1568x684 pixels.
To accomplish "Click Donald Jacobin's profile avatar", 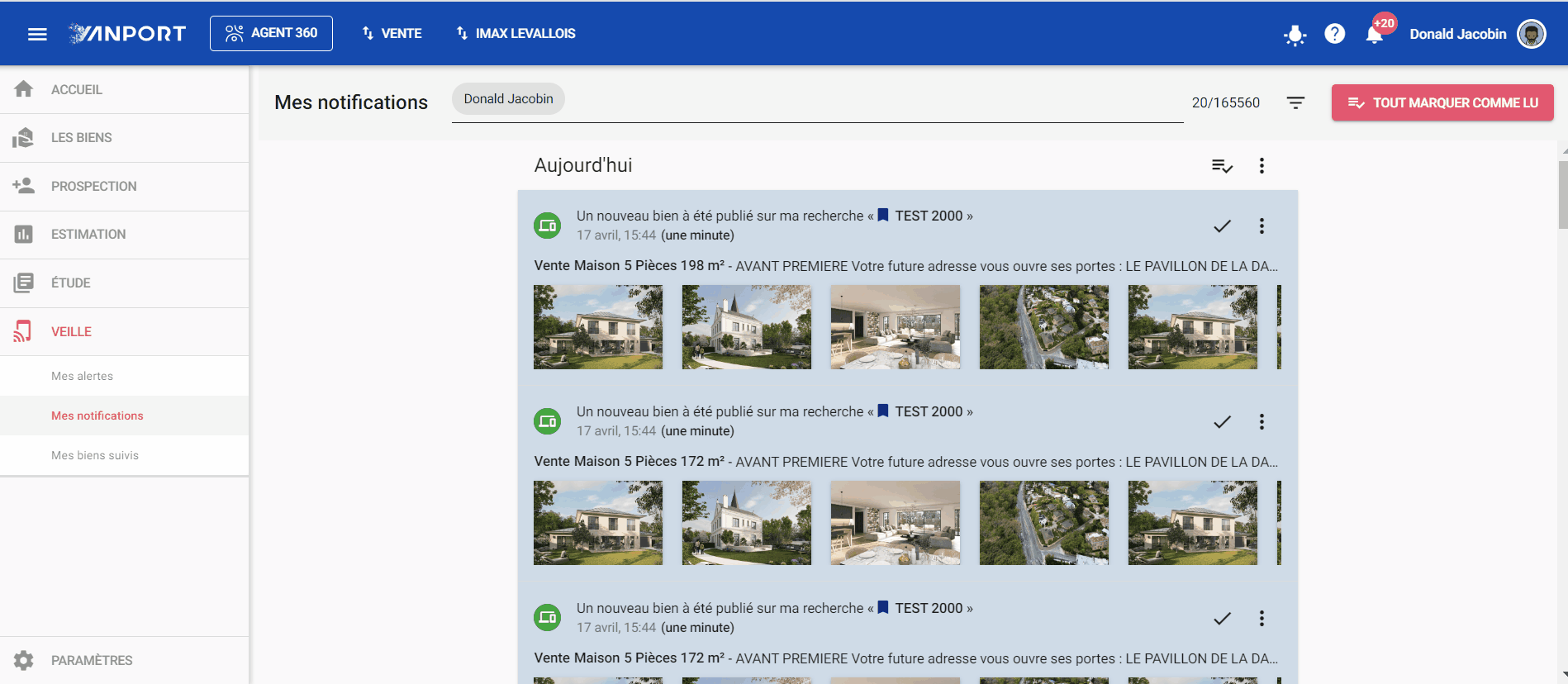I will tap(1532, 34).
